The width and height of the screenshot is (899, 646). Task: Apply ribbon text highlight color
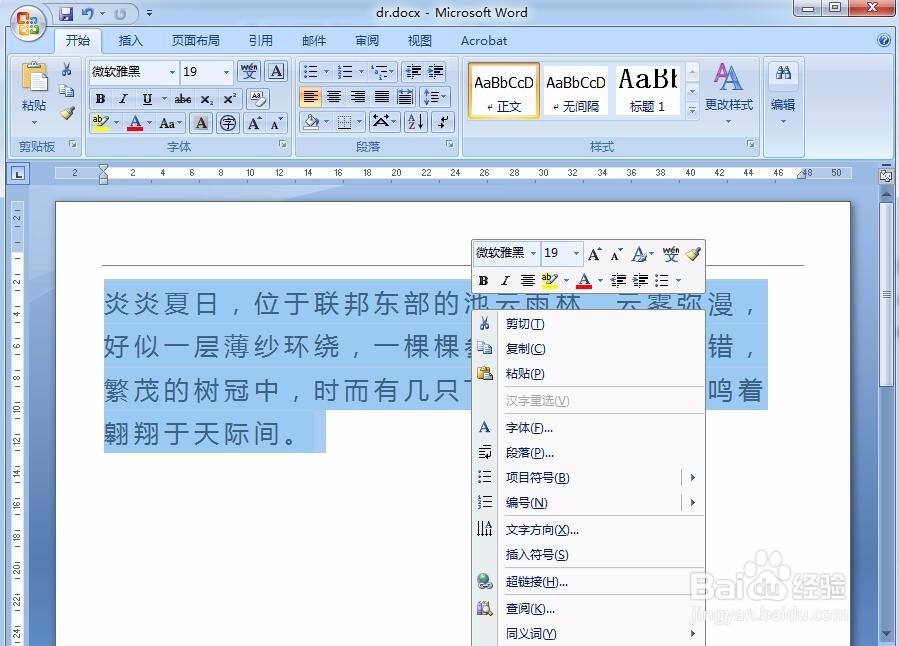point(100,123)
